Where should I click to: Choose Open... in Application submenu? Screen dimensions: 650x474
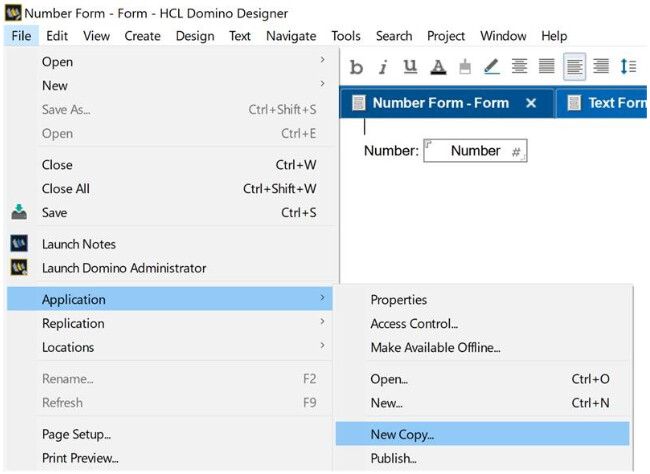pyautogui.click(x=483, y=379)
